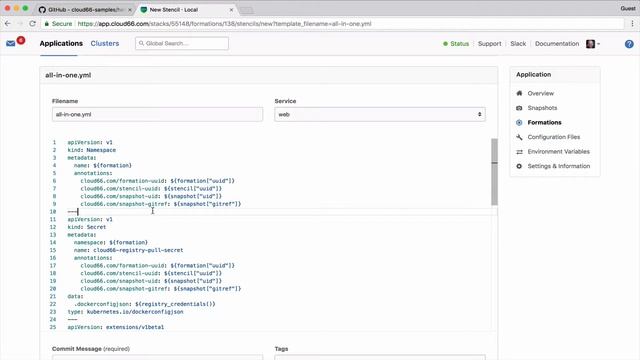Screen dimensions: 640x360
Task: Click line "apiVersion: extensions/v1beta1"
Action: click(116, 327)
